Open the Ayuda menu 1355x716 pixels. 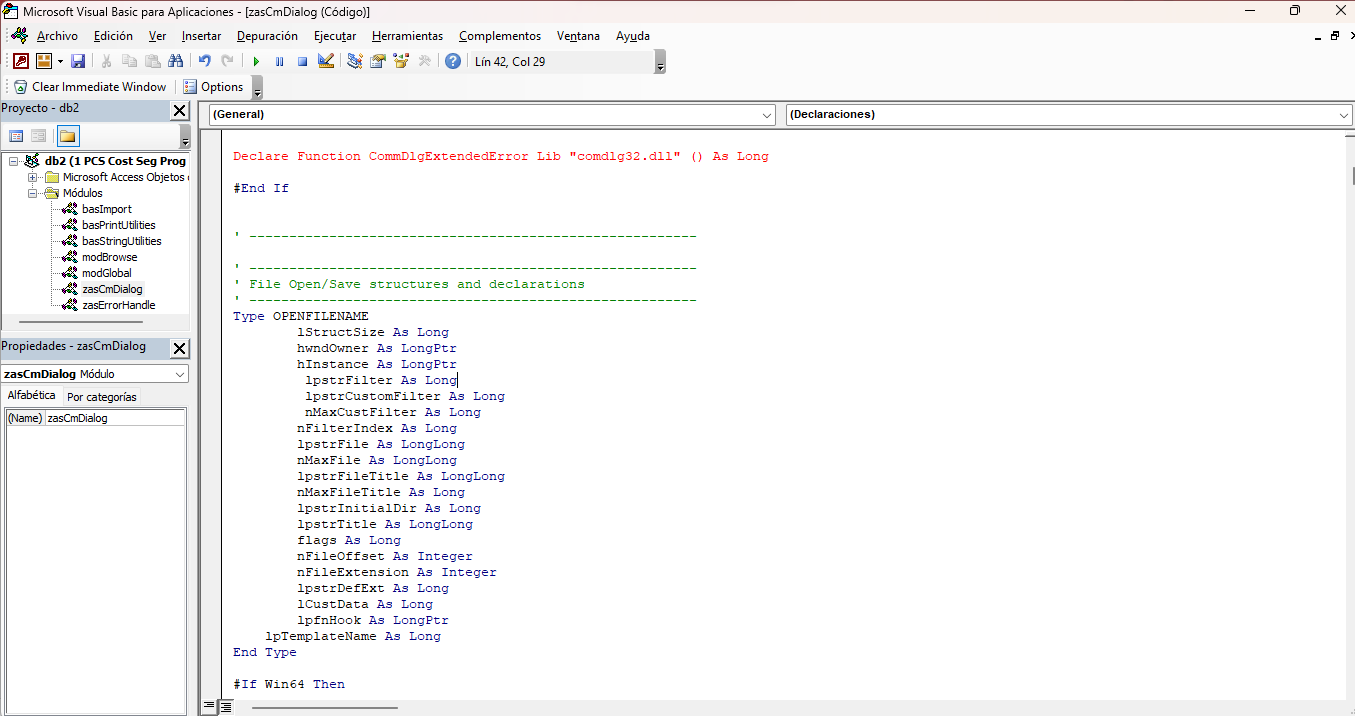coord(632,36)
